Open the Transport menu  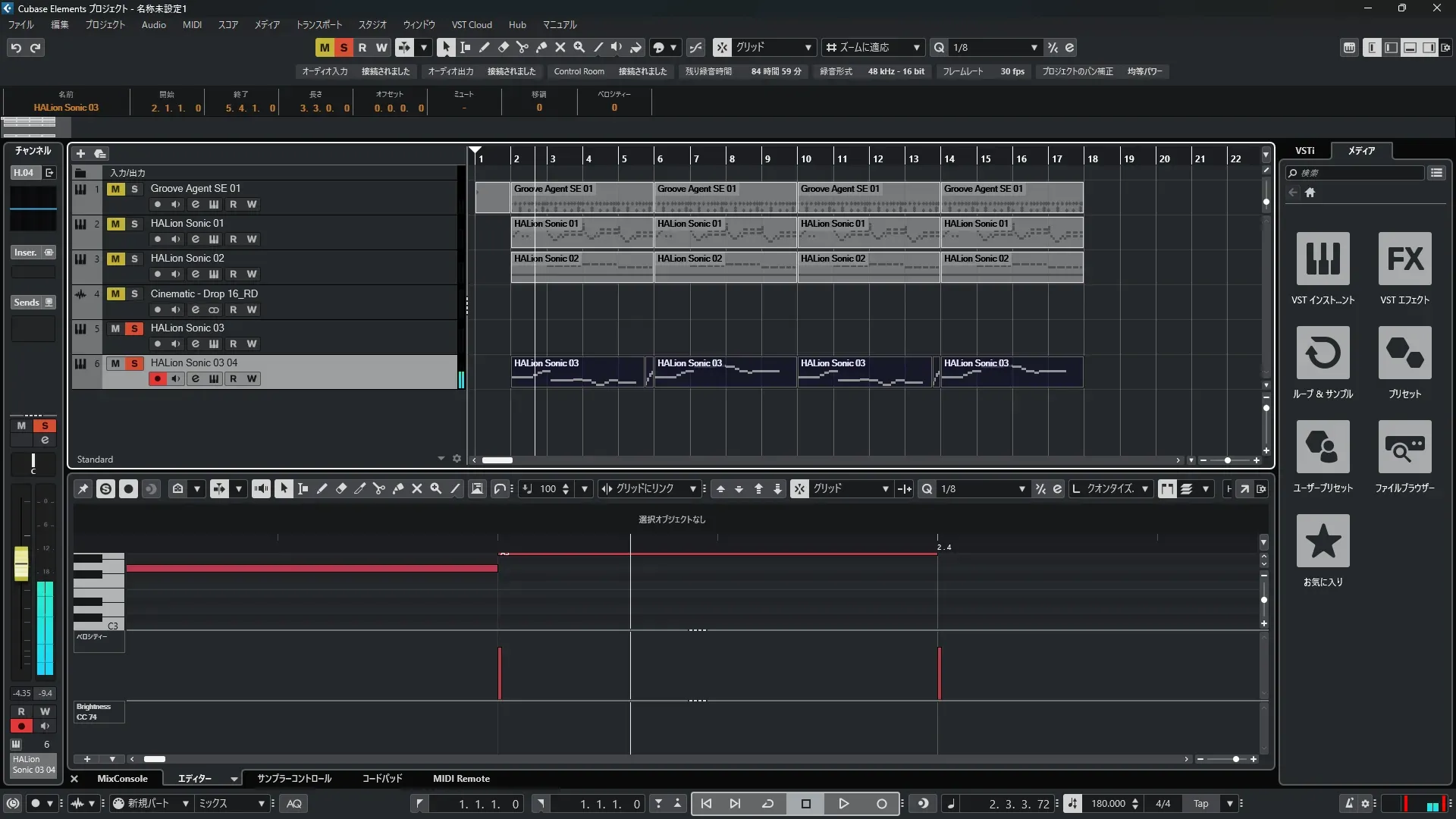318,25
